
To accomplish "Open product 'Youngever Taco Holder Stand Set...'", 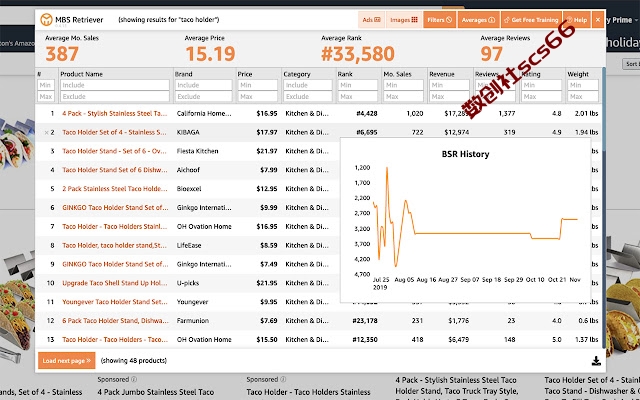I will click(115, 302).
